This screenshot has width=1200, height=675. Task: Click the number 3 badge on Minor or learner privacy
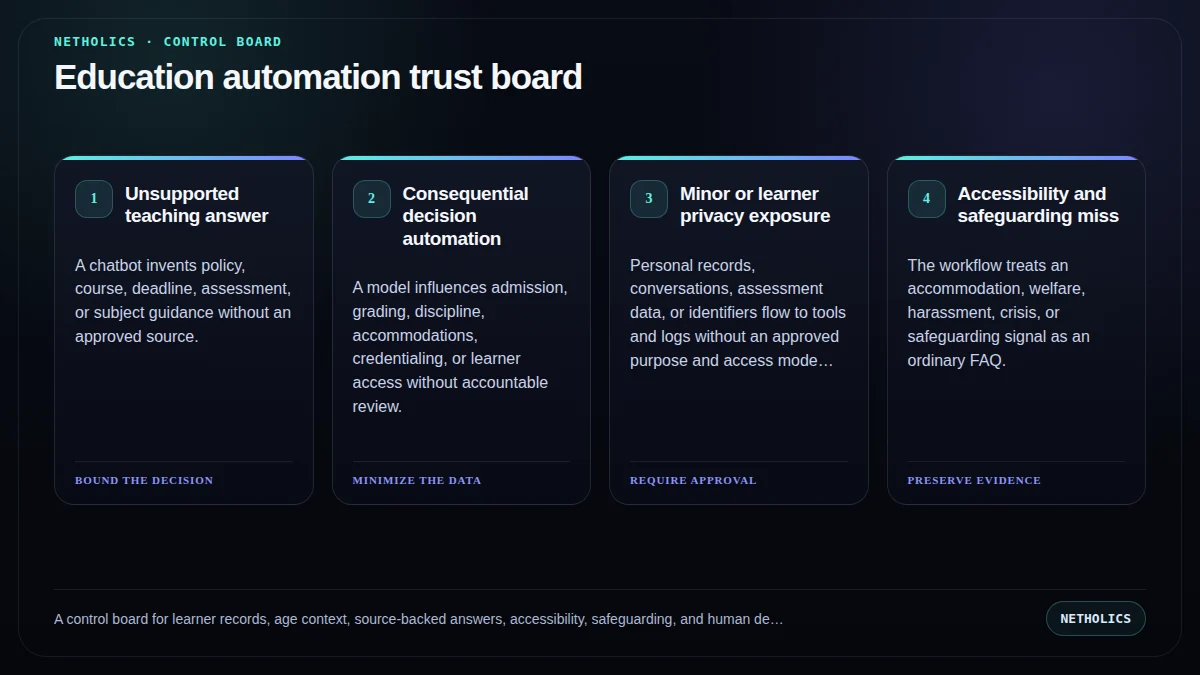[649, 198]
